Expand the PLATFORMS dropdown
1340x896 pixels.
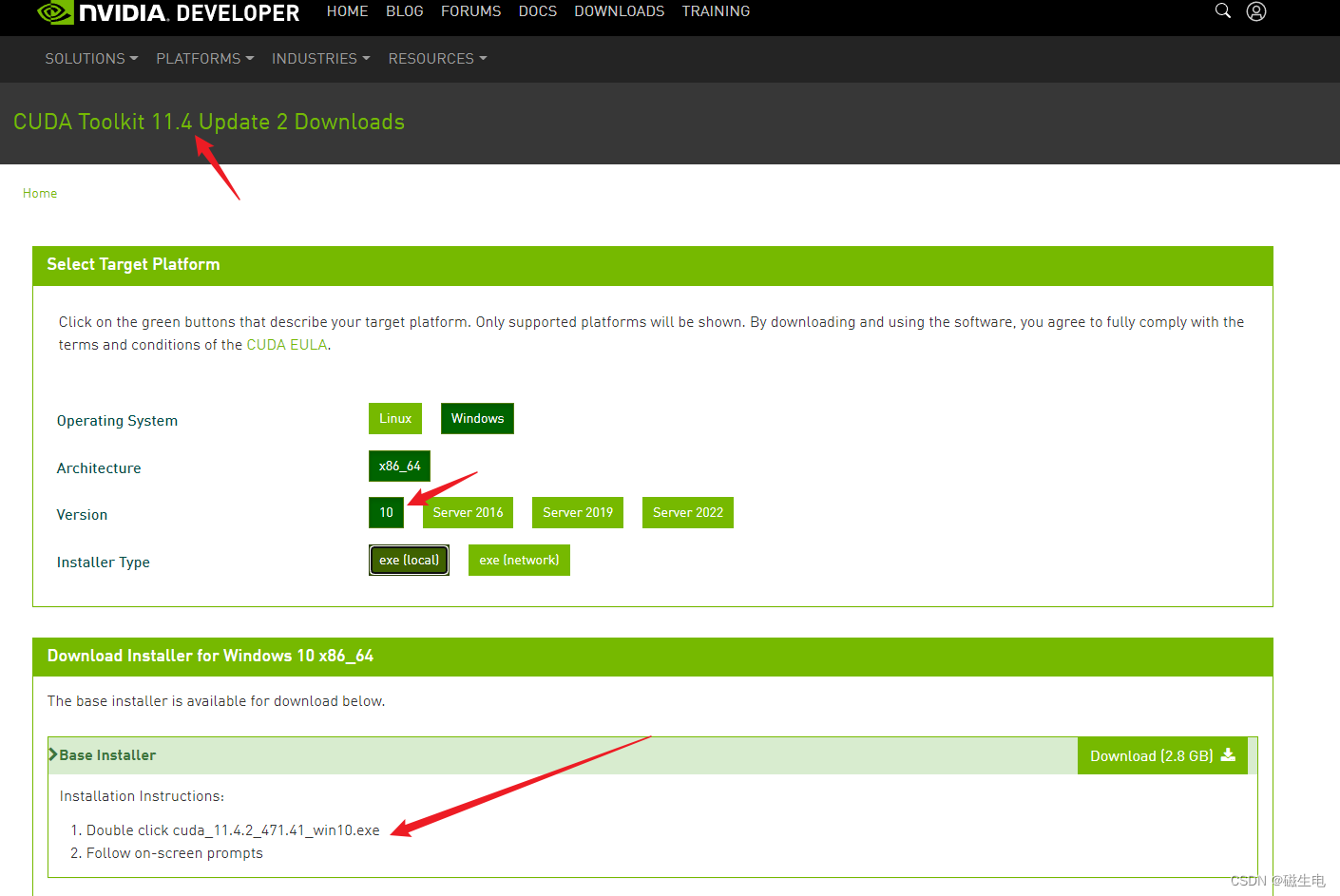coord(205,59)
